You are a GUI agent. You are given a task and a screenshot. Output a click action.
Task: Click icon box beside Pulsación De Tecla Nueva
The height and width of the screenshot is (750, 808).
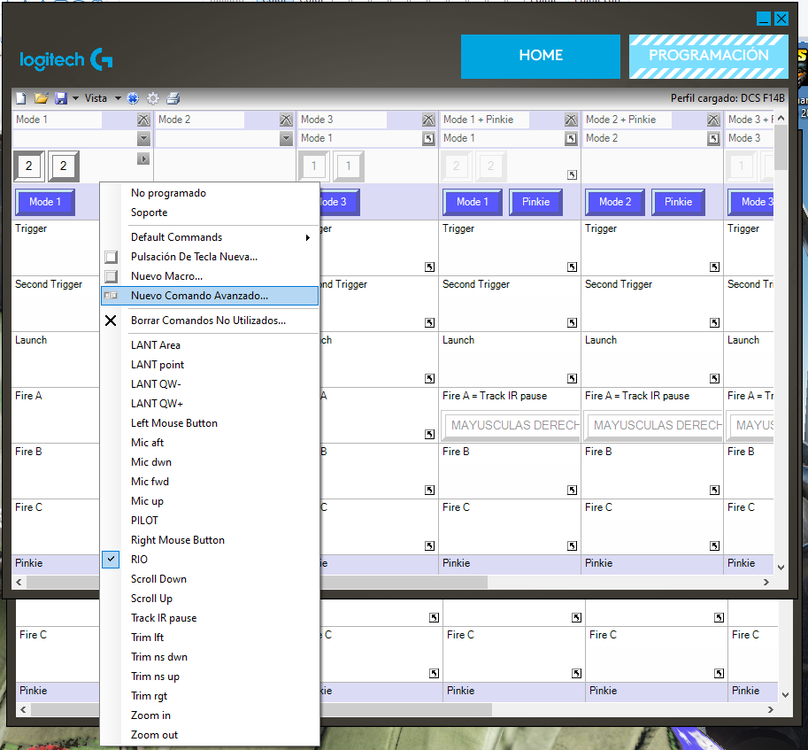pyautogui.click(x=111, y=257)
